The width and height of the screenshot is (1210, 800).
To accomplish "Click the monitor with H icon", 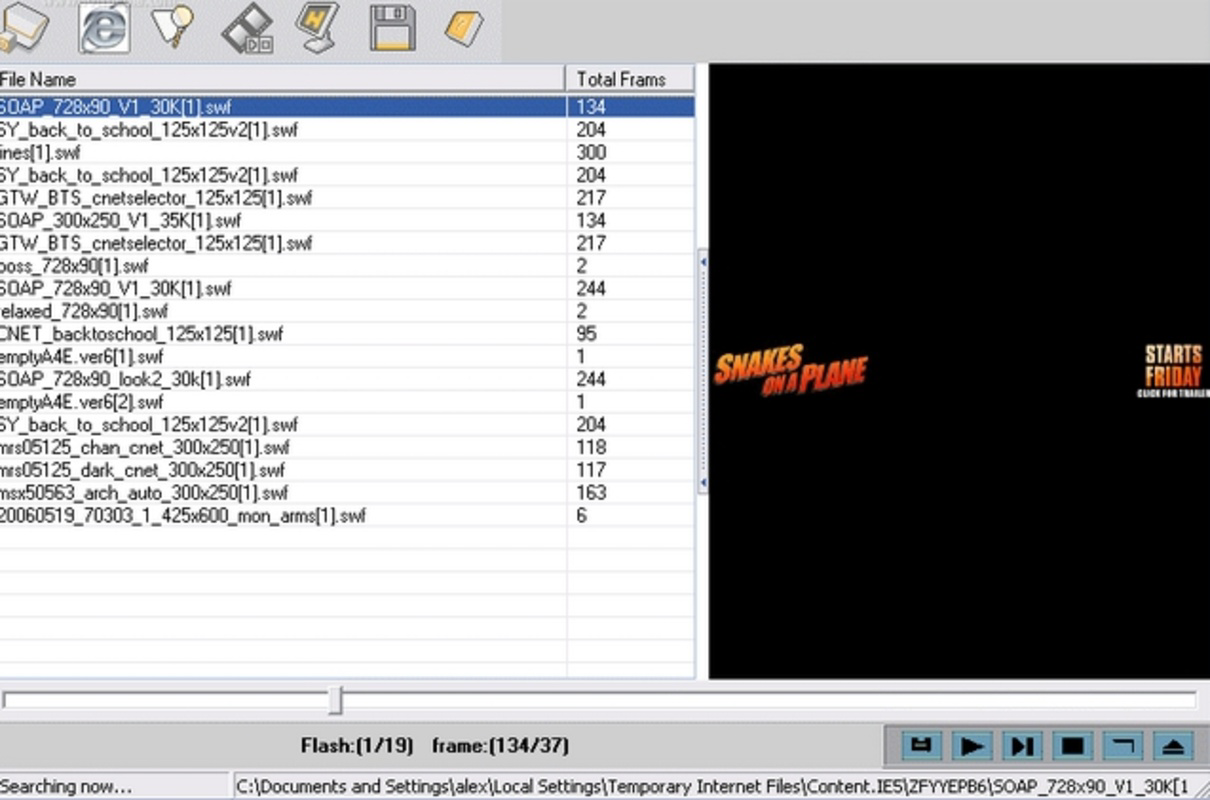I will [x=319, y=27].
